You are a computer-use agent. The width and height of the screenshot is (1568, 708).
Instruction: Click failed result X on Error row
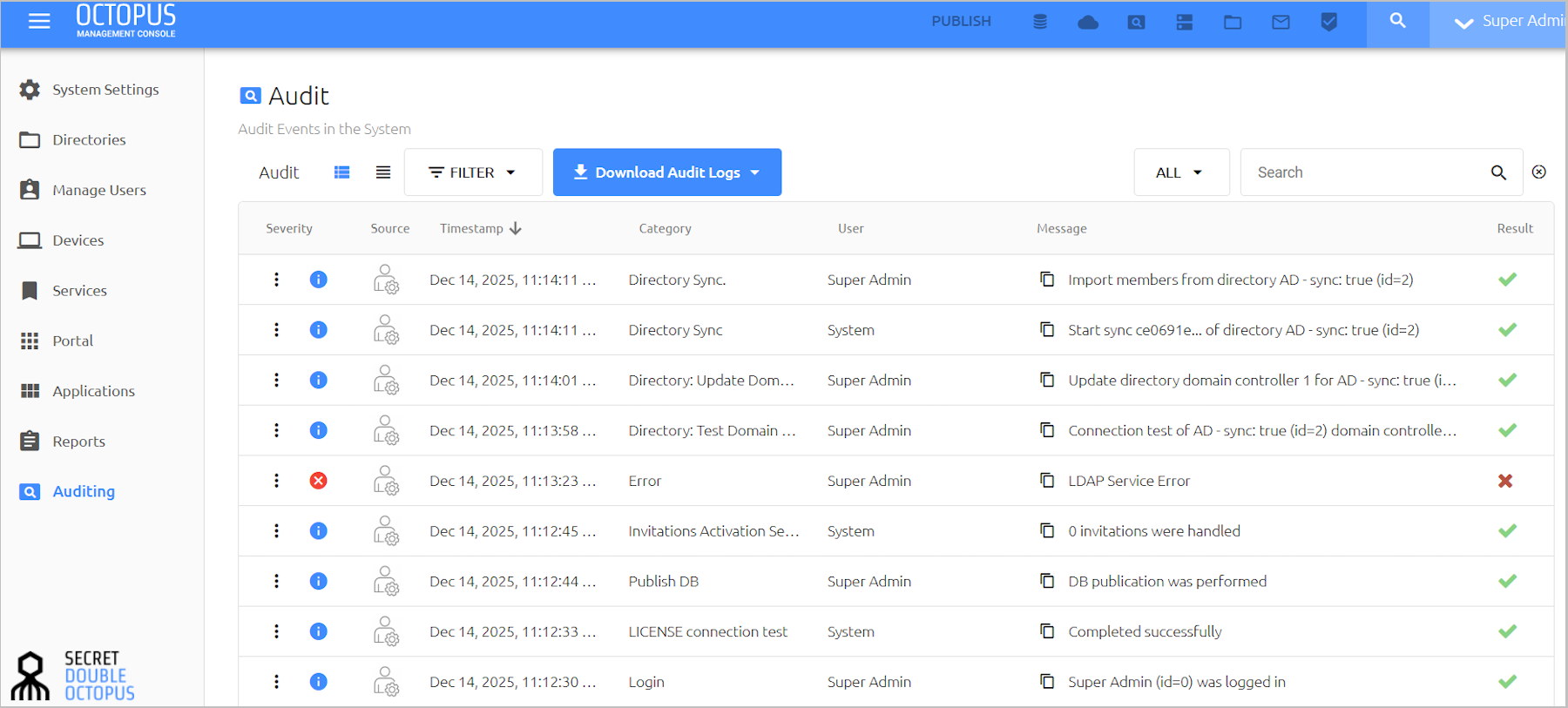coord(1505,481)
